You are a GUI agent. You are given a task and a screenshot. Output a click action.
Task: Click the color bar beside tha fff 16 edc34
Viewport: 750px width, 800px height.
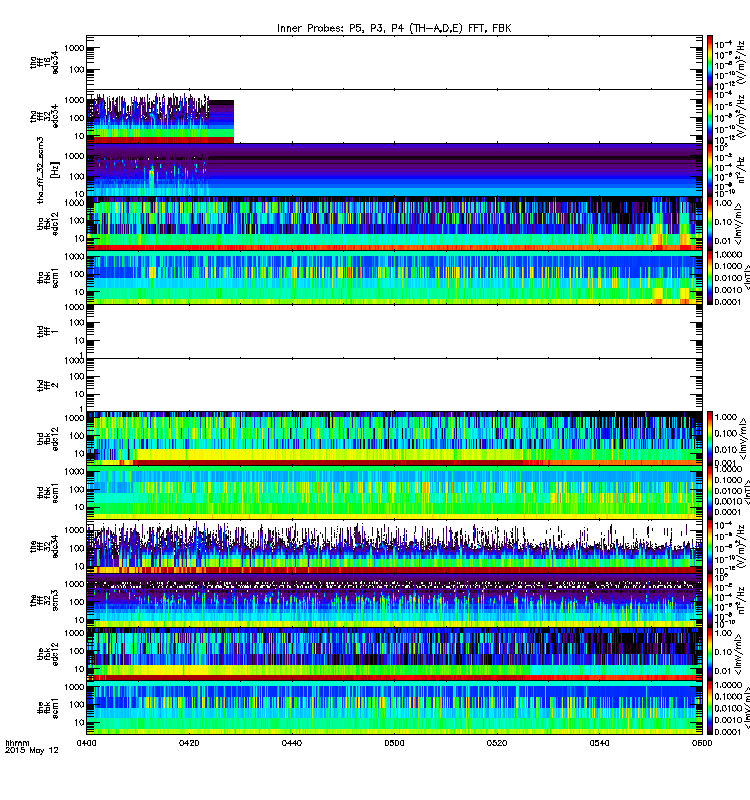[x=710, y=62]
